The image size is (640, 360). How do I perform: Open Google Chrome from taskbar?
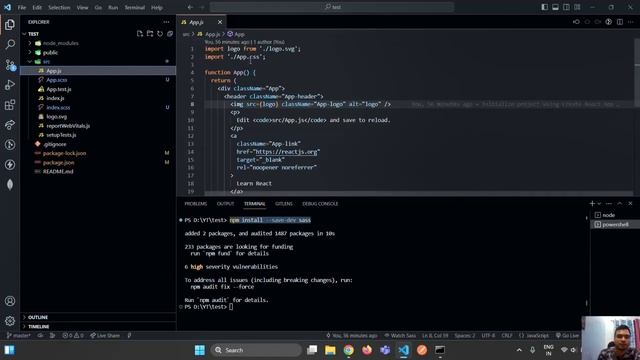[x=349, y=350]
